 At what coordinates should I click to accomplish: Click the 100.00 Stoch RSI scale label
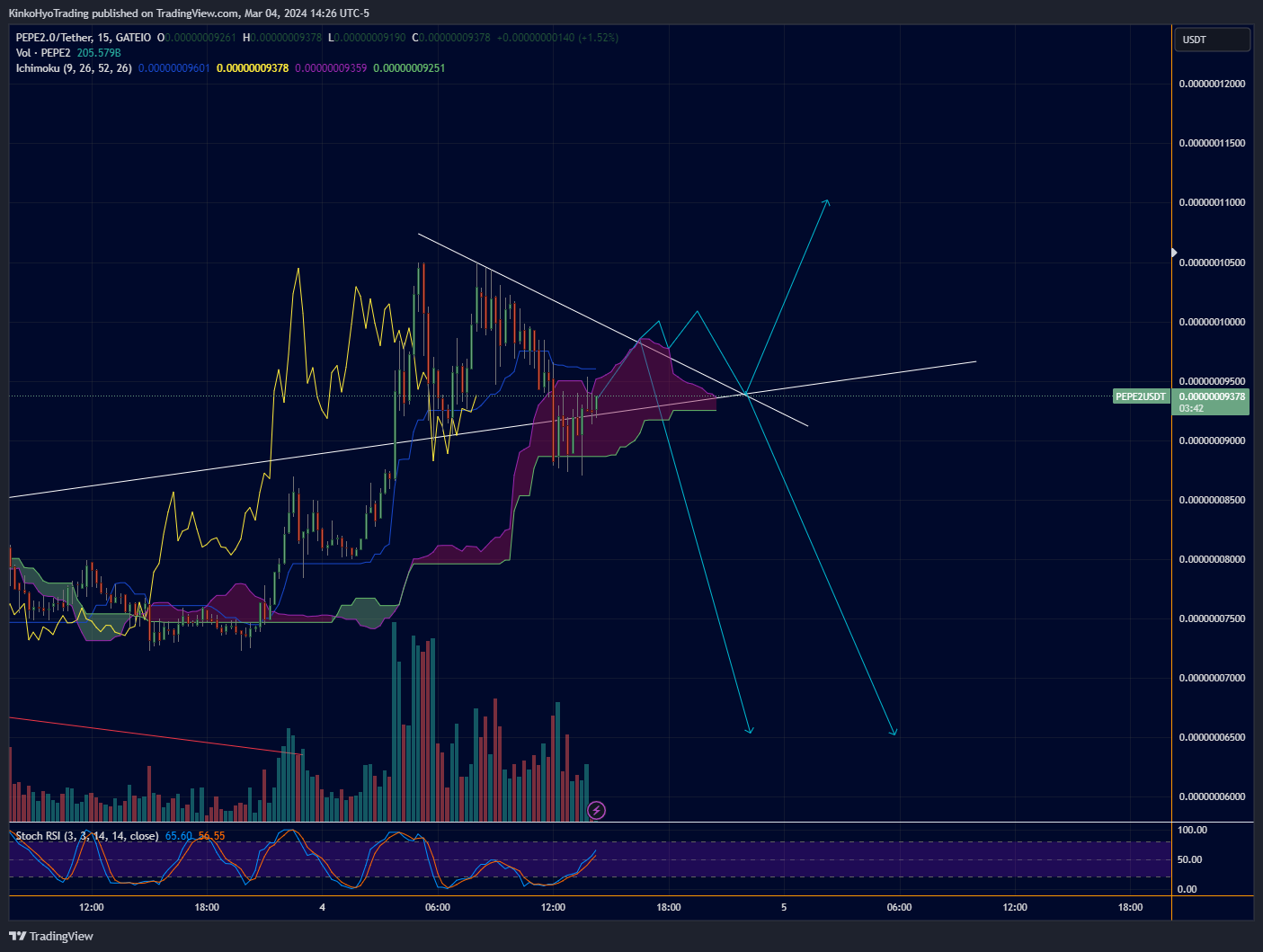click(x=1192, y=830)
